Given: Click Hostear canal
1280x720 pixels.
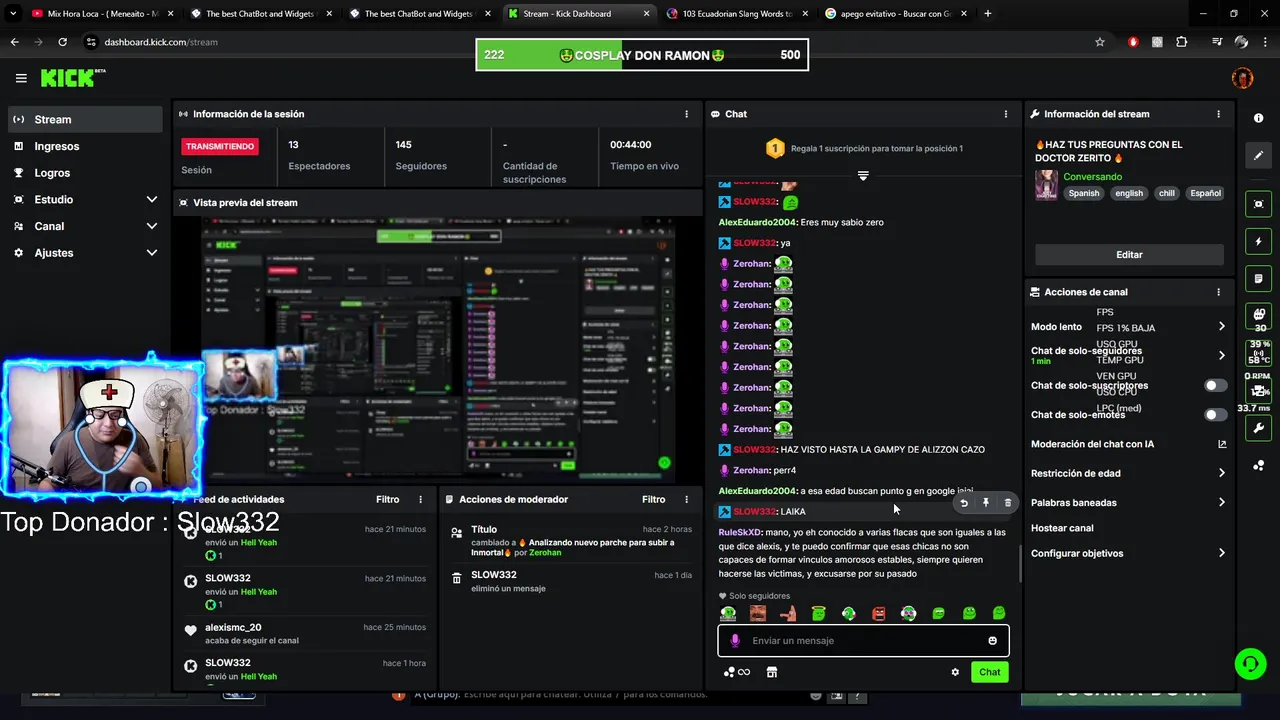Looking at the screenshot, I should 1062,528.
